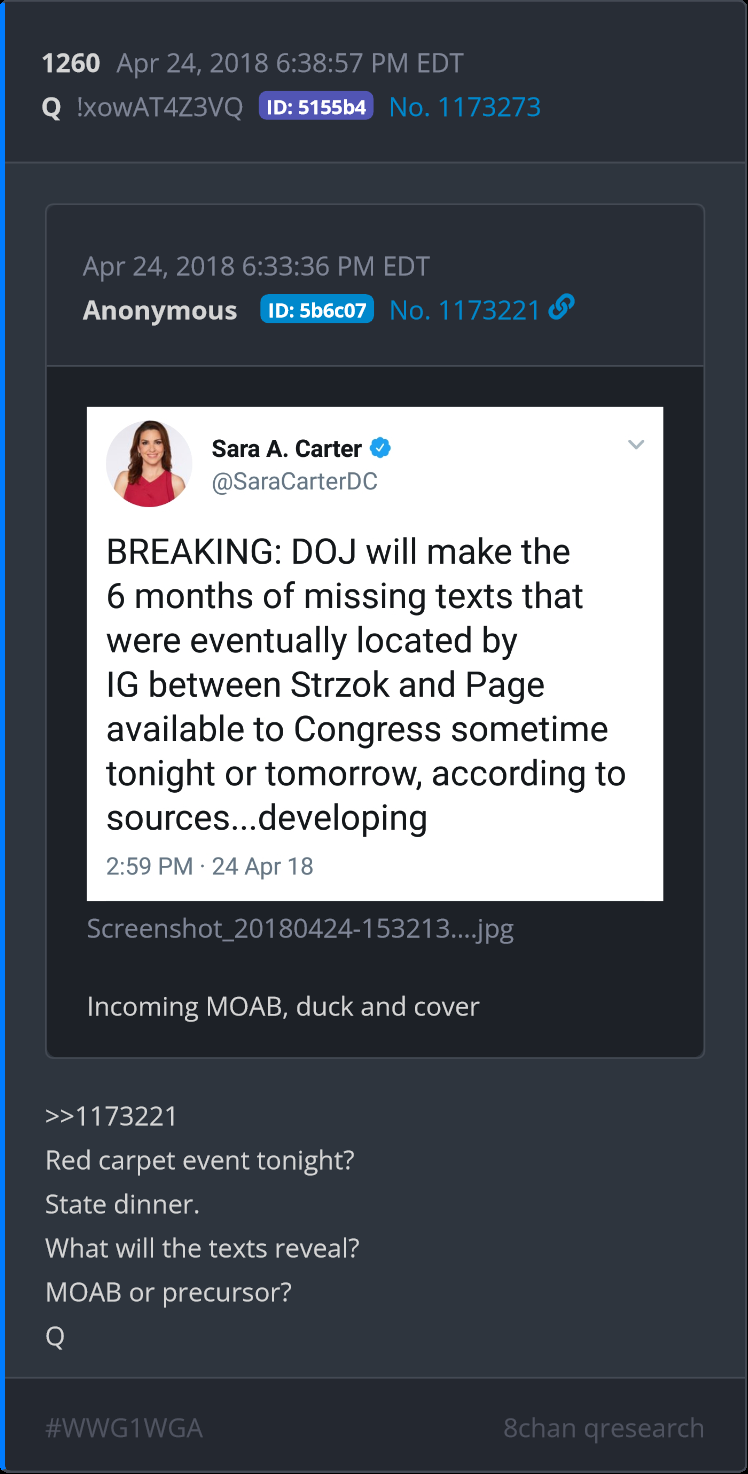Open quoted post No. 1173221 link
Viewport: 748px width, 1474px height.
click(464, 310)
